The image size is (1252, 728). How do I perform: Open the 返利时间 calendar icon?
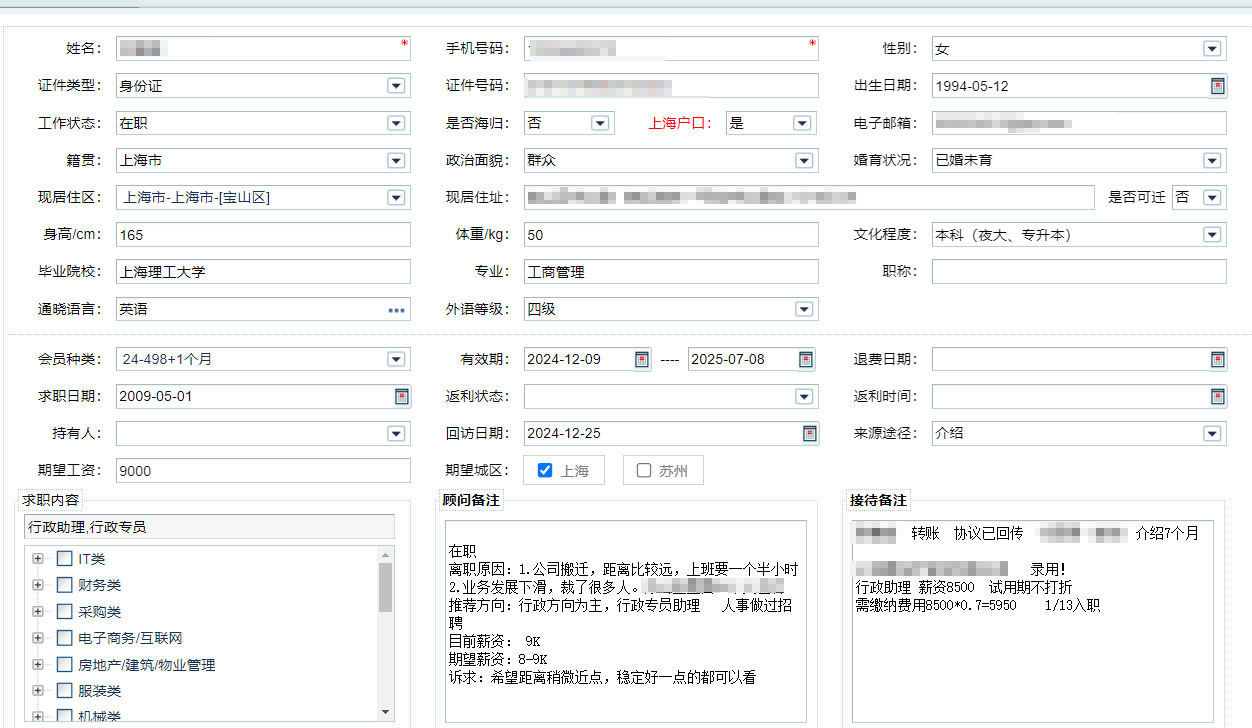pos(1217,397)
